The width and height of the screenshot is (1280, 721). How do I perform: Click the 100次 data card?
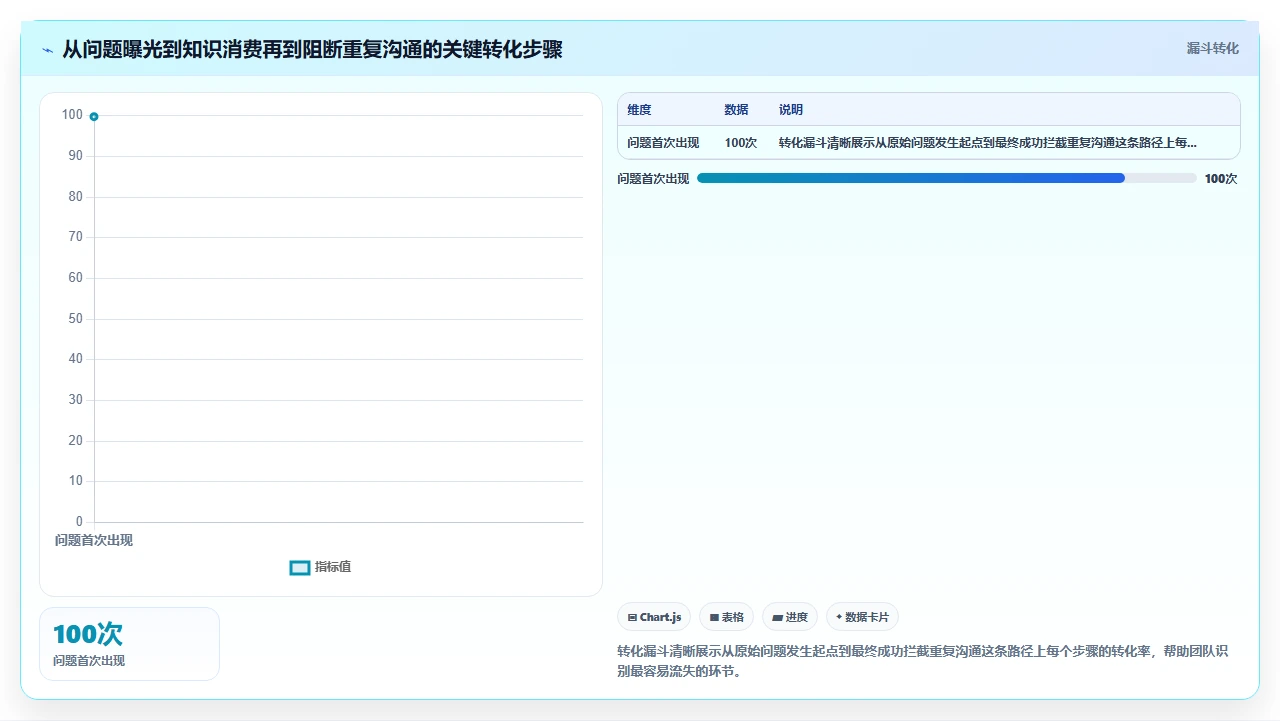(x=129, y=644)
